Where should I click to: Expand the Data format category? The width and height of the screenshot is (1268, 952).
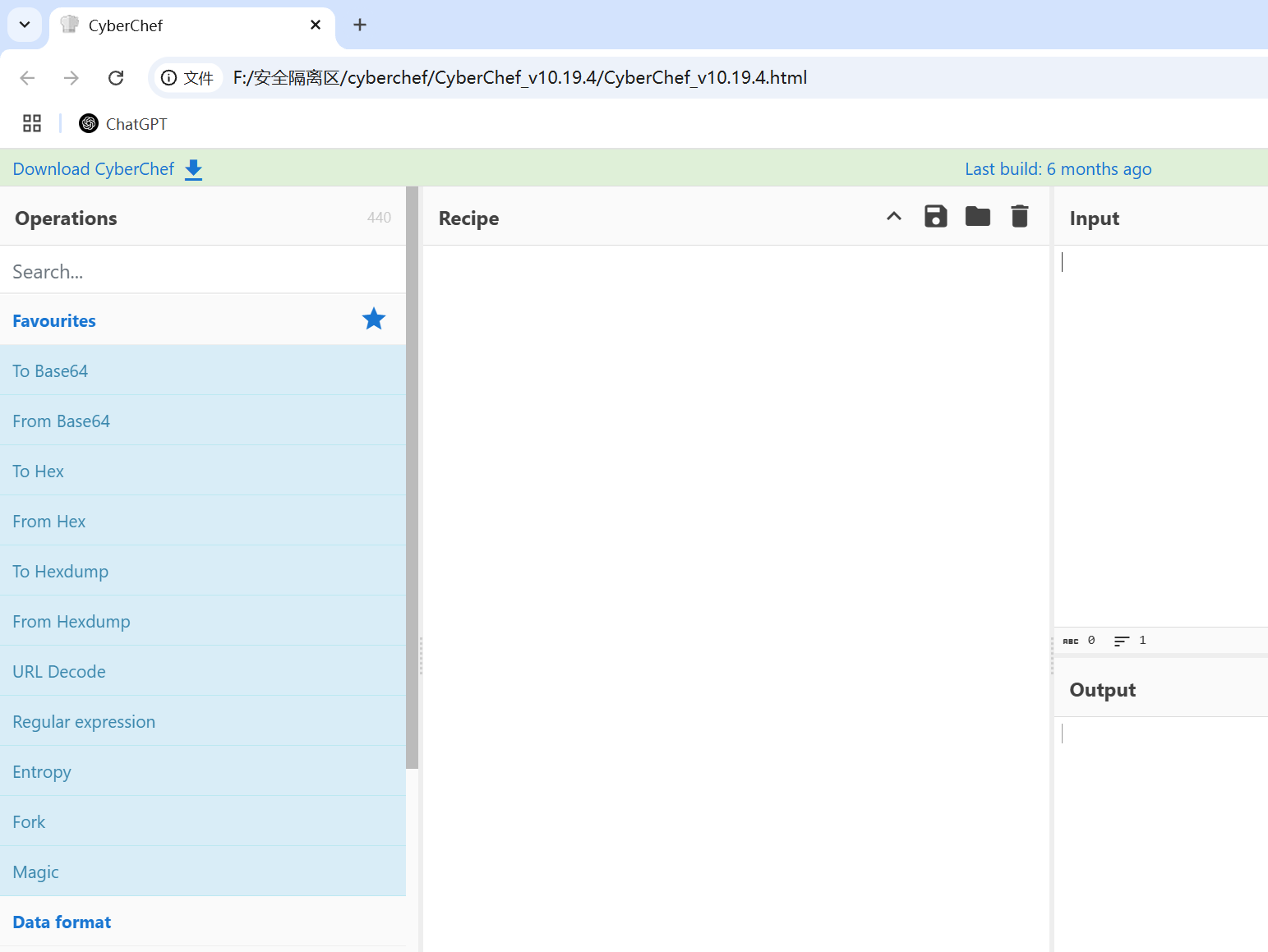coord(203,922)
